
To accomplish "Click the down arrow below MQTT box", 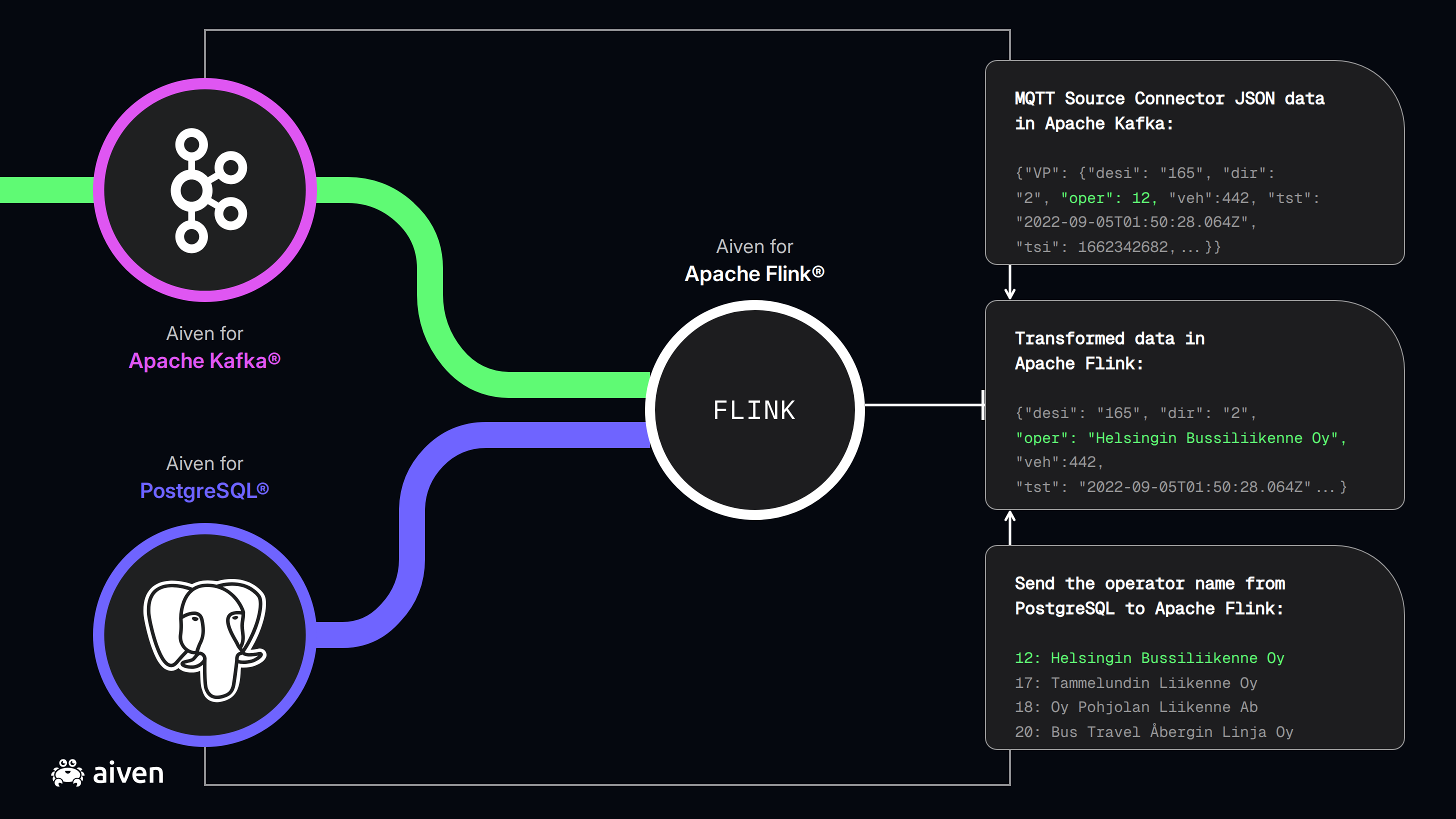I will coord(1010,281).
